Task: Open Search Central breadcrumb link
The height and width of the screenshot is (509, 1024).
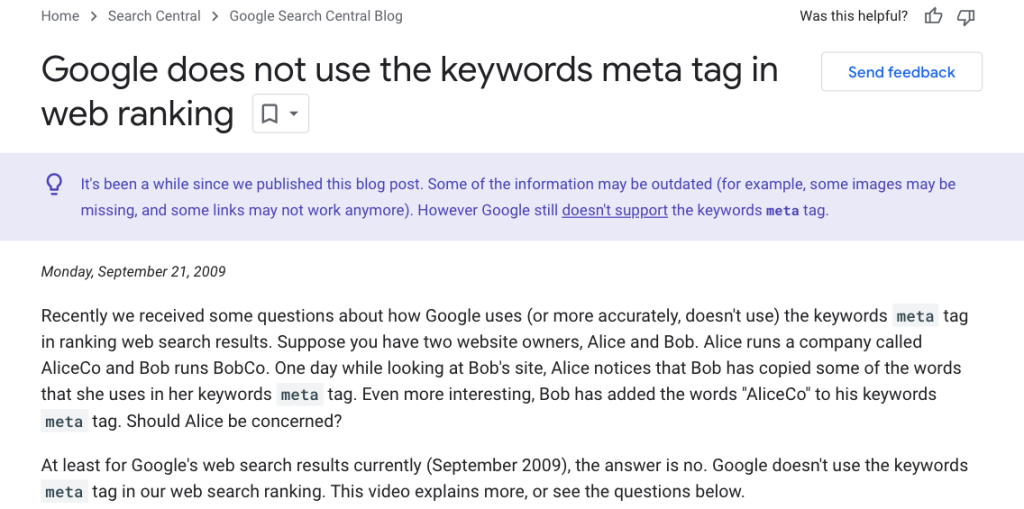Action: point(154,16)
